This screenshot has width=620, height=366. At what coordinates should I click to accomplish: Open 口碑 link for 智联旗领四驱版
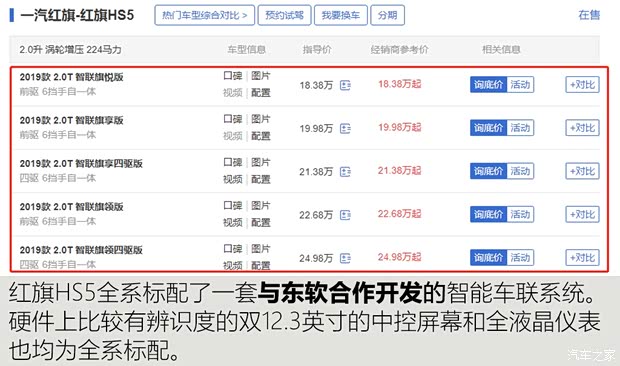(233, 249)
